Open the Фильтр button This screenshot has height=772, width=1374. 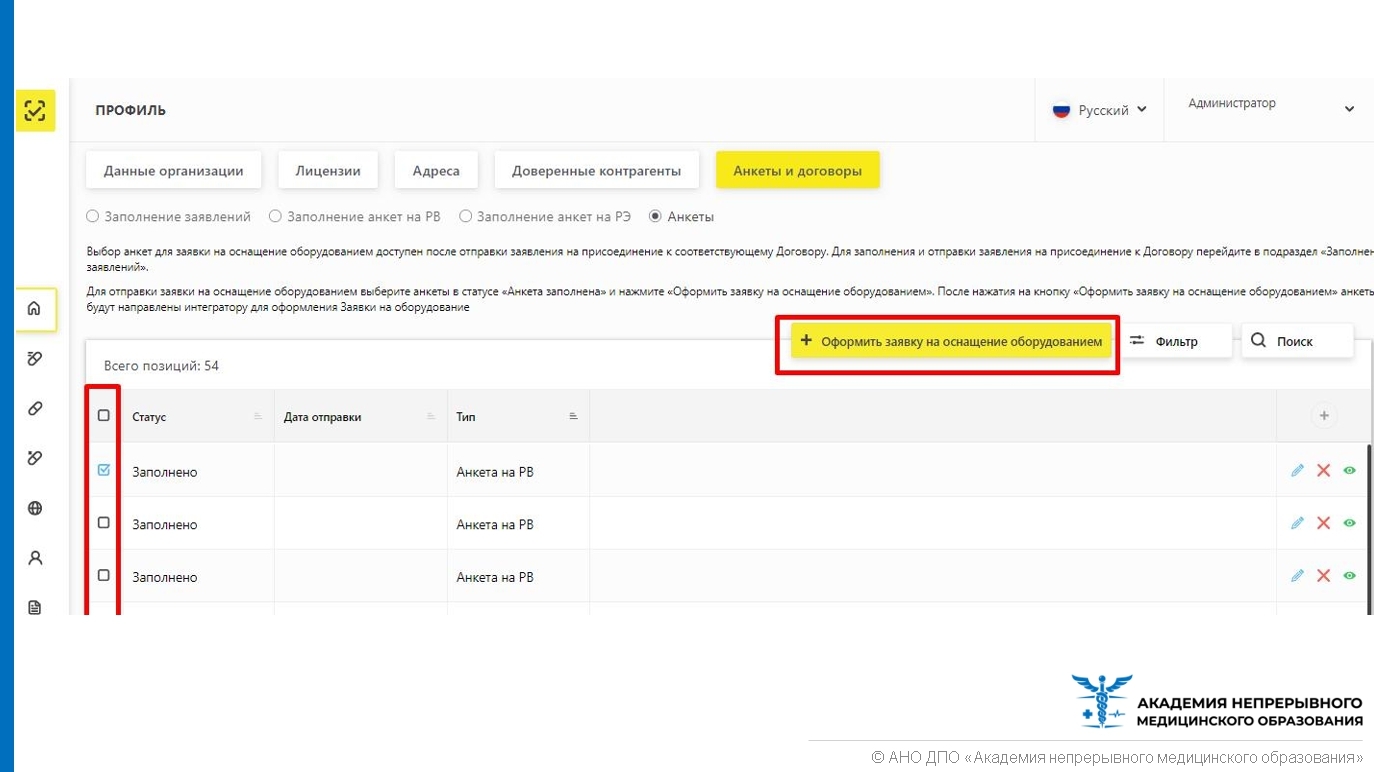(x=1176, y=341)
